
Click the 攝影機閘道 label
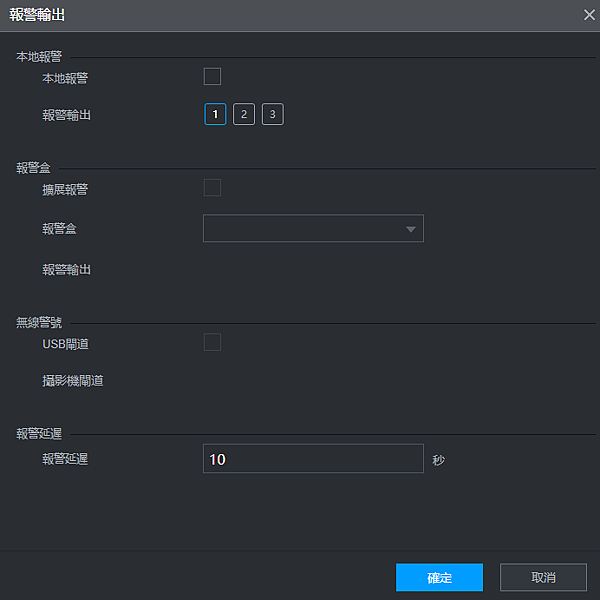click(x=73, y=381)
